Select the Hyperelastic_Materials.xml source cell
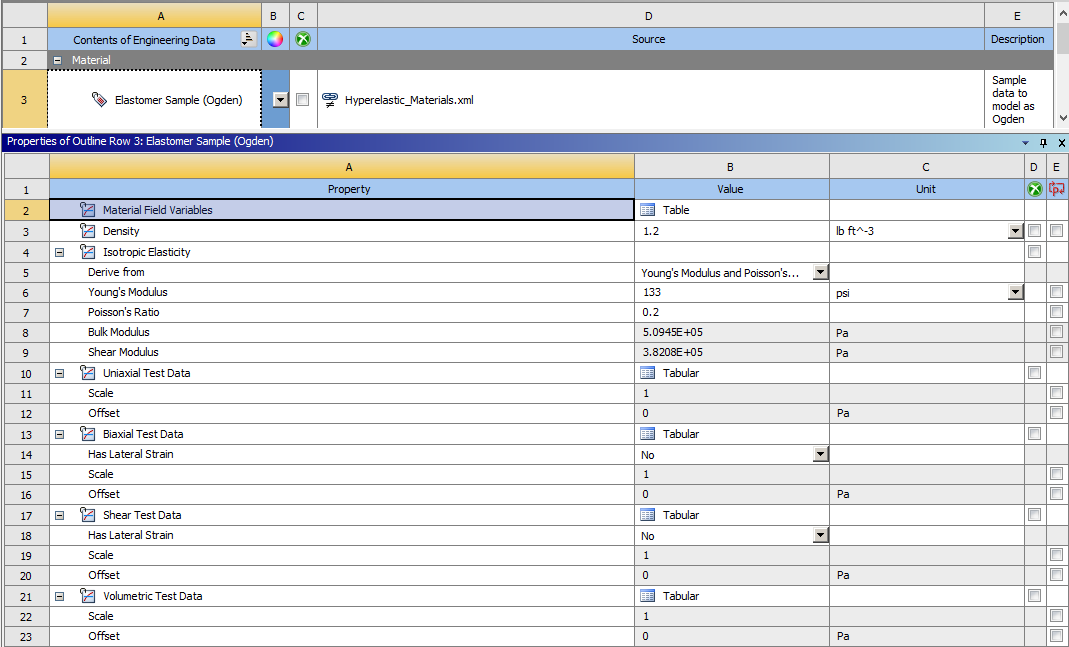Image resolution: width=1069 pixels, height=647 pixels. (x=651, y=100)
